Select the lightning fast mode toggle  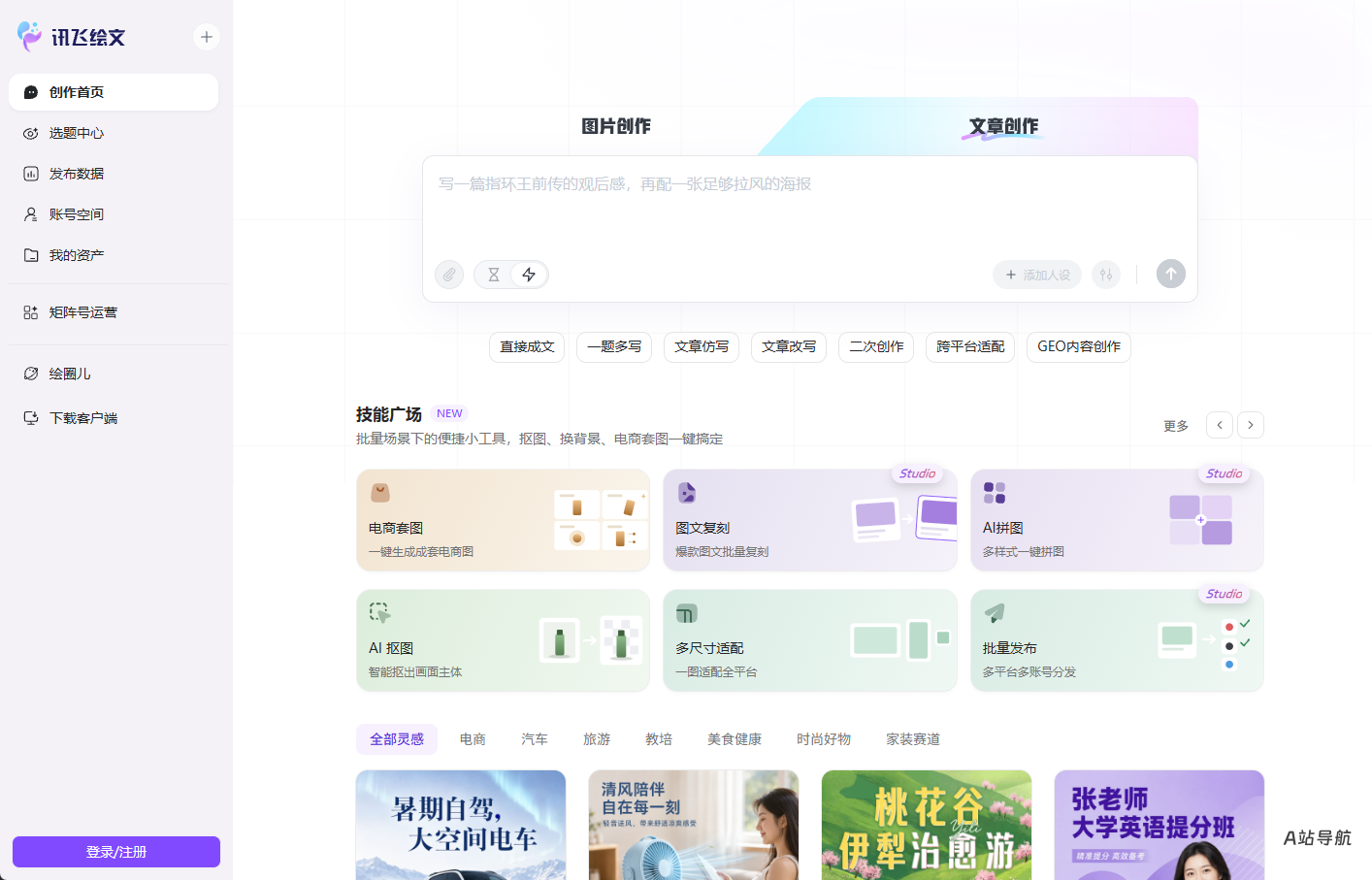click(529, 275)
